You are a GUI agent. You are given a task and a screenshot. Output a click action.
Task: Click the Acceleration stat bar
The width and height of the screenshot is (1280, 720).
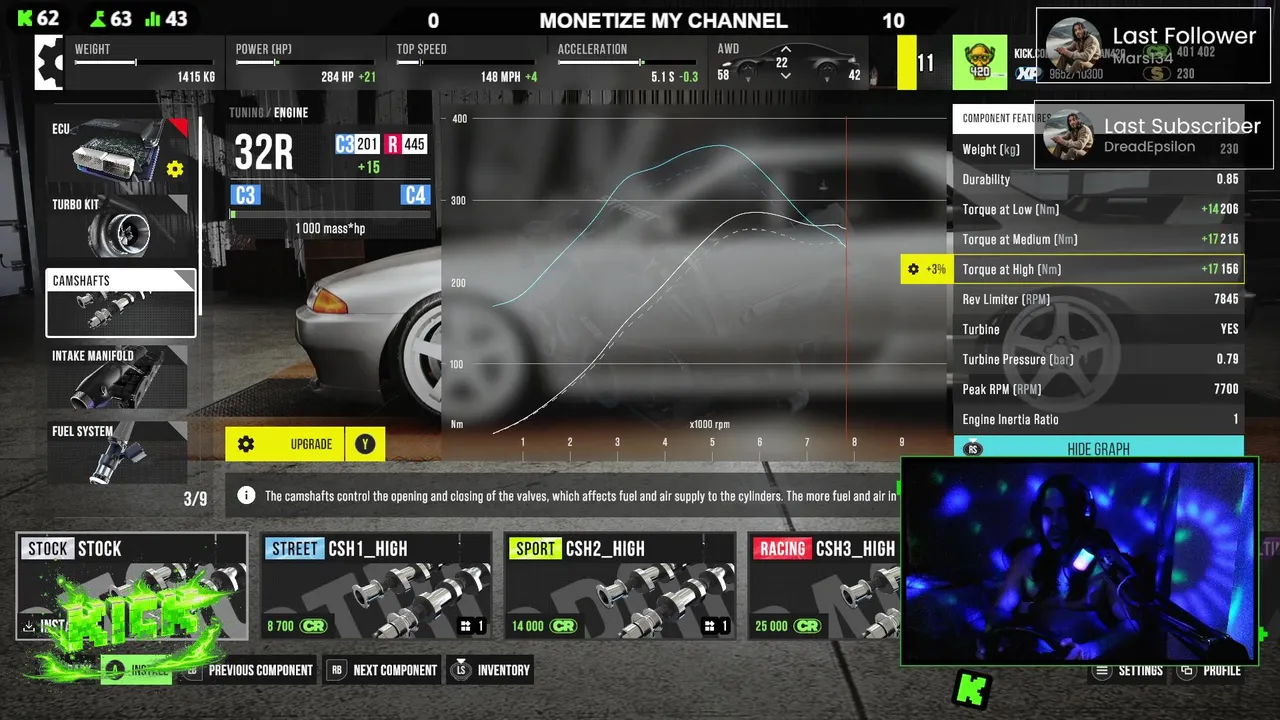(628, 62)
